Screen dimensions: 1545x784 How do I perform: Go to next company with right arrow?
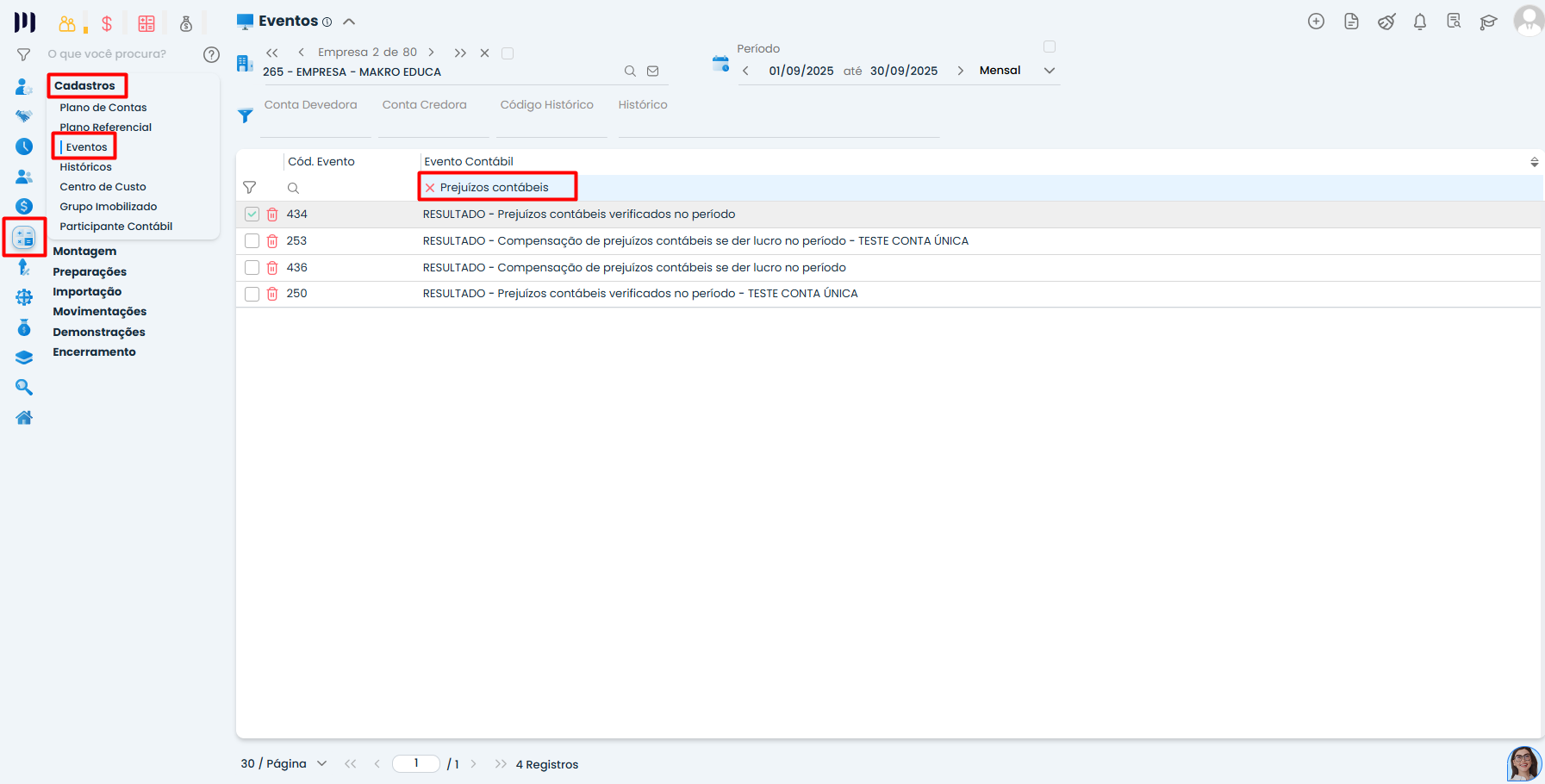click(x=431, y=53)
